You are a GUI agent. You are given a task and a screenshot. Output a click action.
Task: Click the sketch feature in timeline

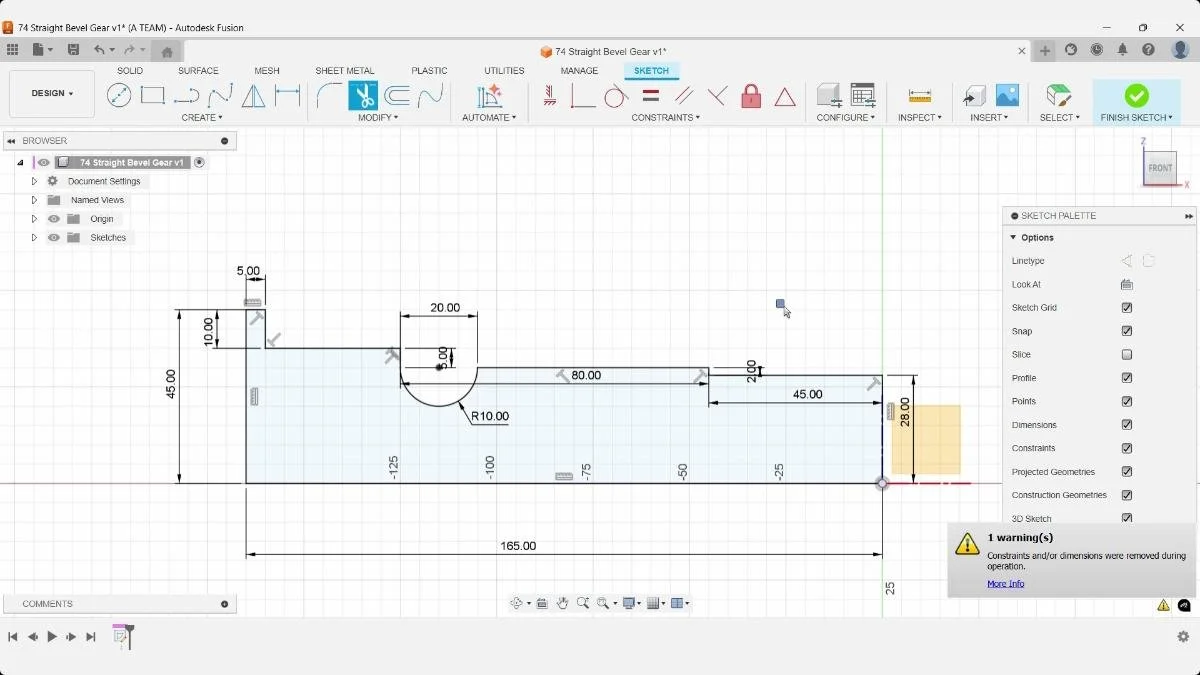point(120,635)
